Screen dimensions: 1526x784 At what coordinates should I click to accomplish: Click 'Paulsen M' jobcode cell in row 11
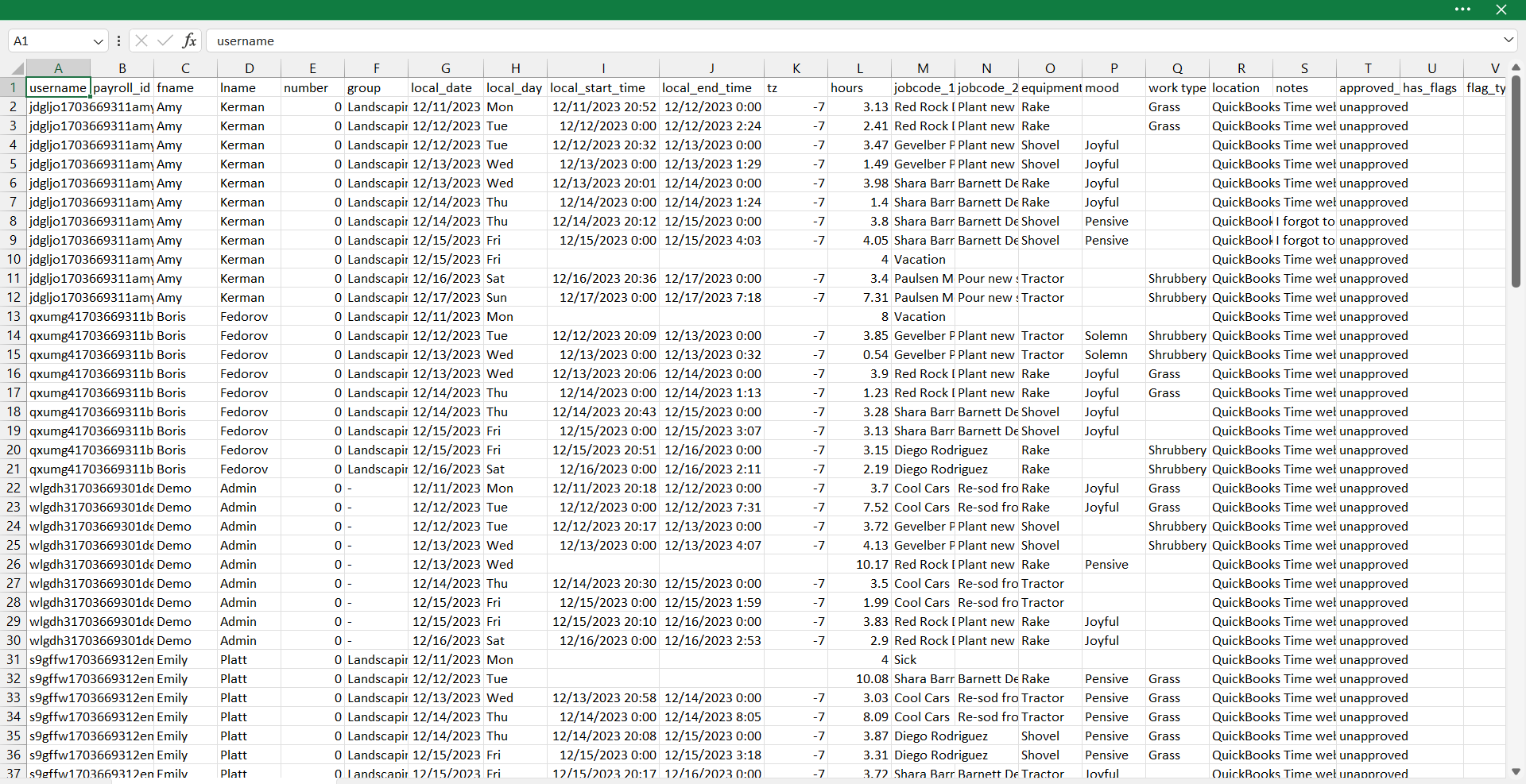[x=923, y=278]
